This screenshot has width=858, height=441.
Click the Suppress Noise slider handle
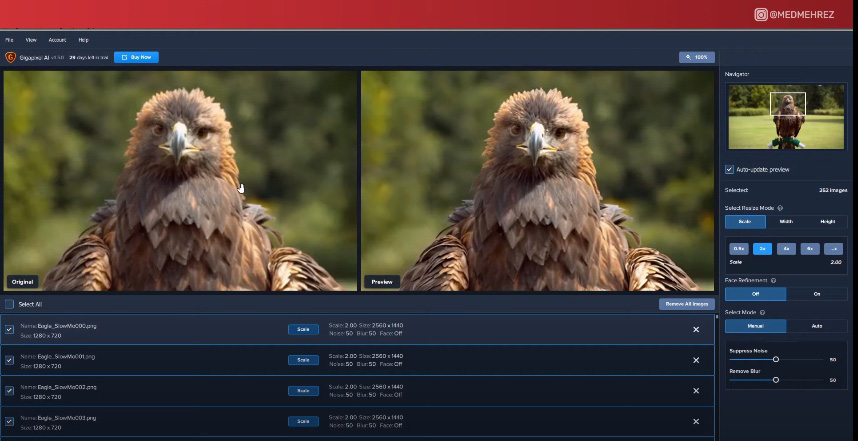(776, 359)
